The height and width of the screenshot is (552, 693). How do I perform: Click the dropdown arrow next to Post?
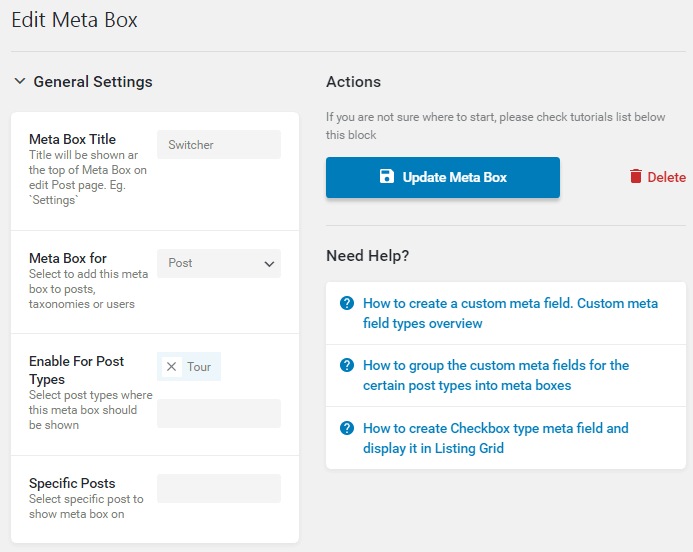tap(269, 264)
